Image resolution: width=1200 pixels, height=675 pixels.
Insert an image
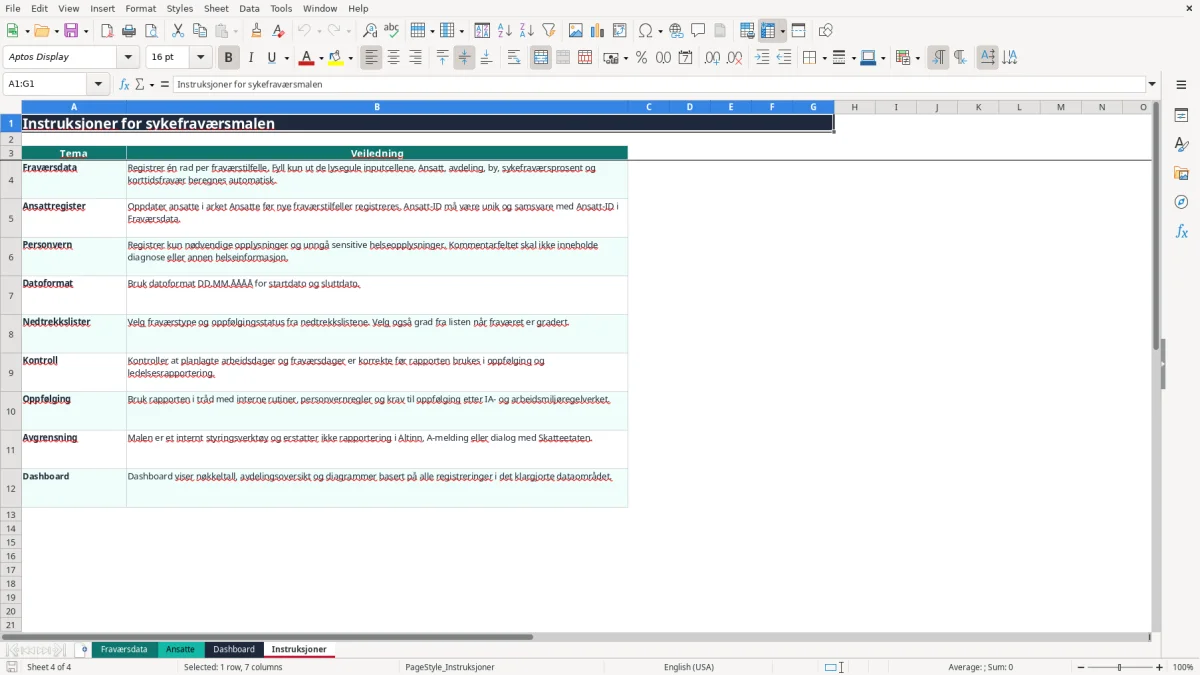(x=575, y=30)
